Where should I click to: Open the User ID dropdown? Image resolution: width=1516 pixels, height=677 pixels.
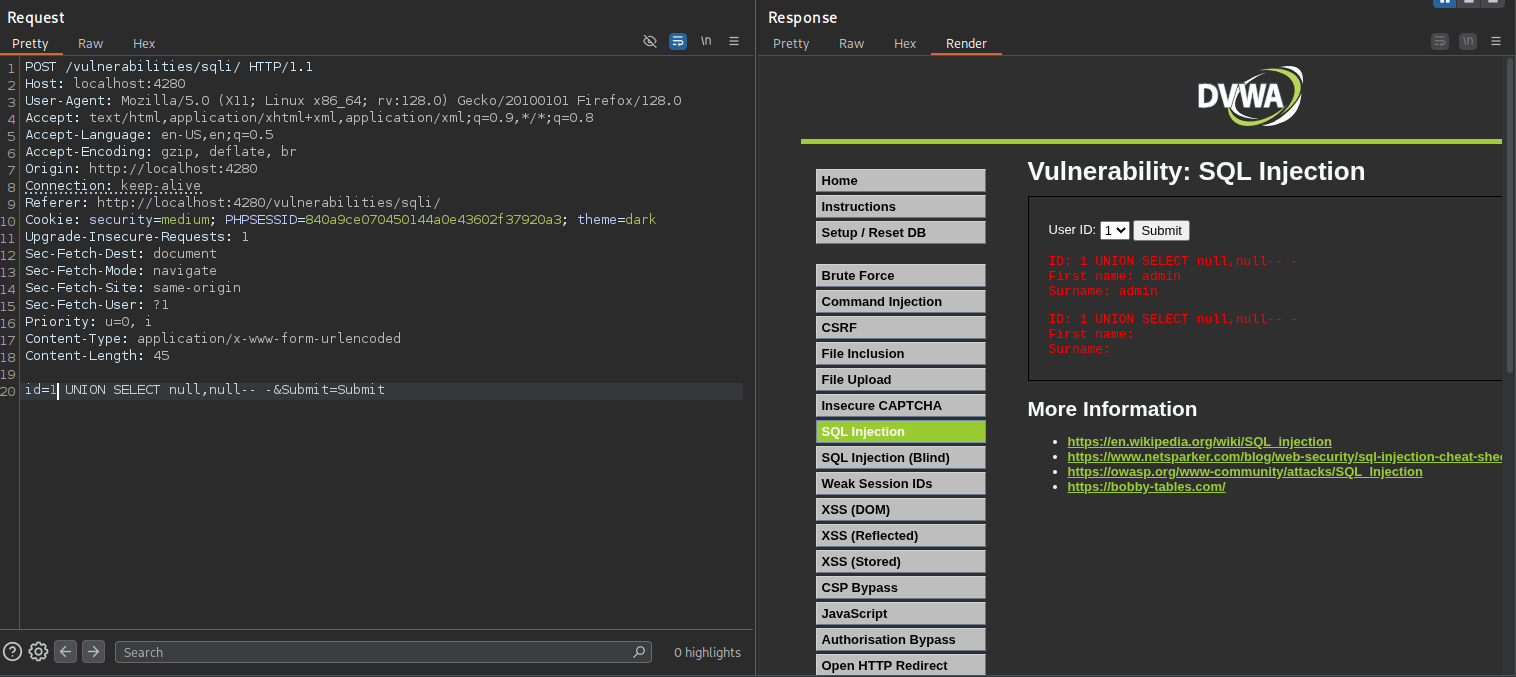[1115, 230]
